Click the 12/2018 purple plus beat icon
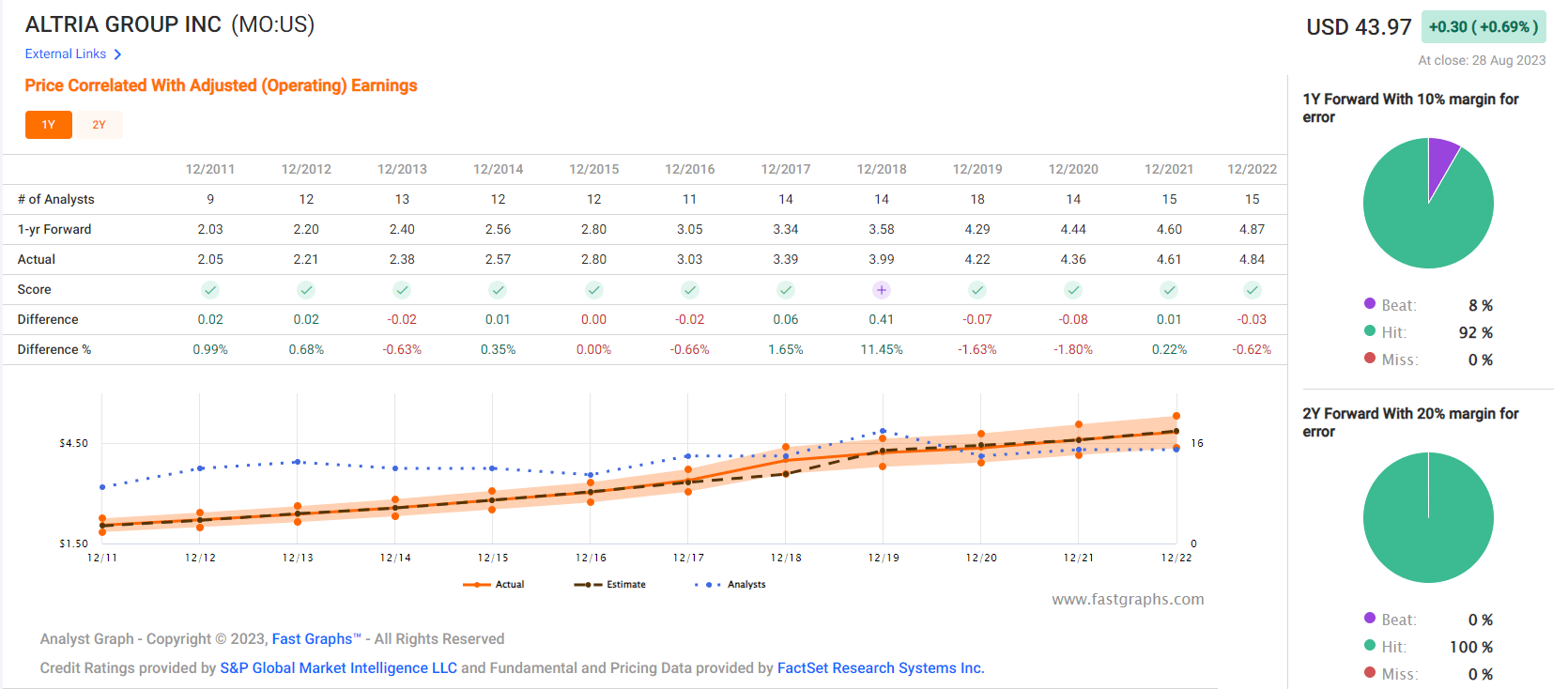The width and height of the screenshot is (1568, 689). click(882, 290)
